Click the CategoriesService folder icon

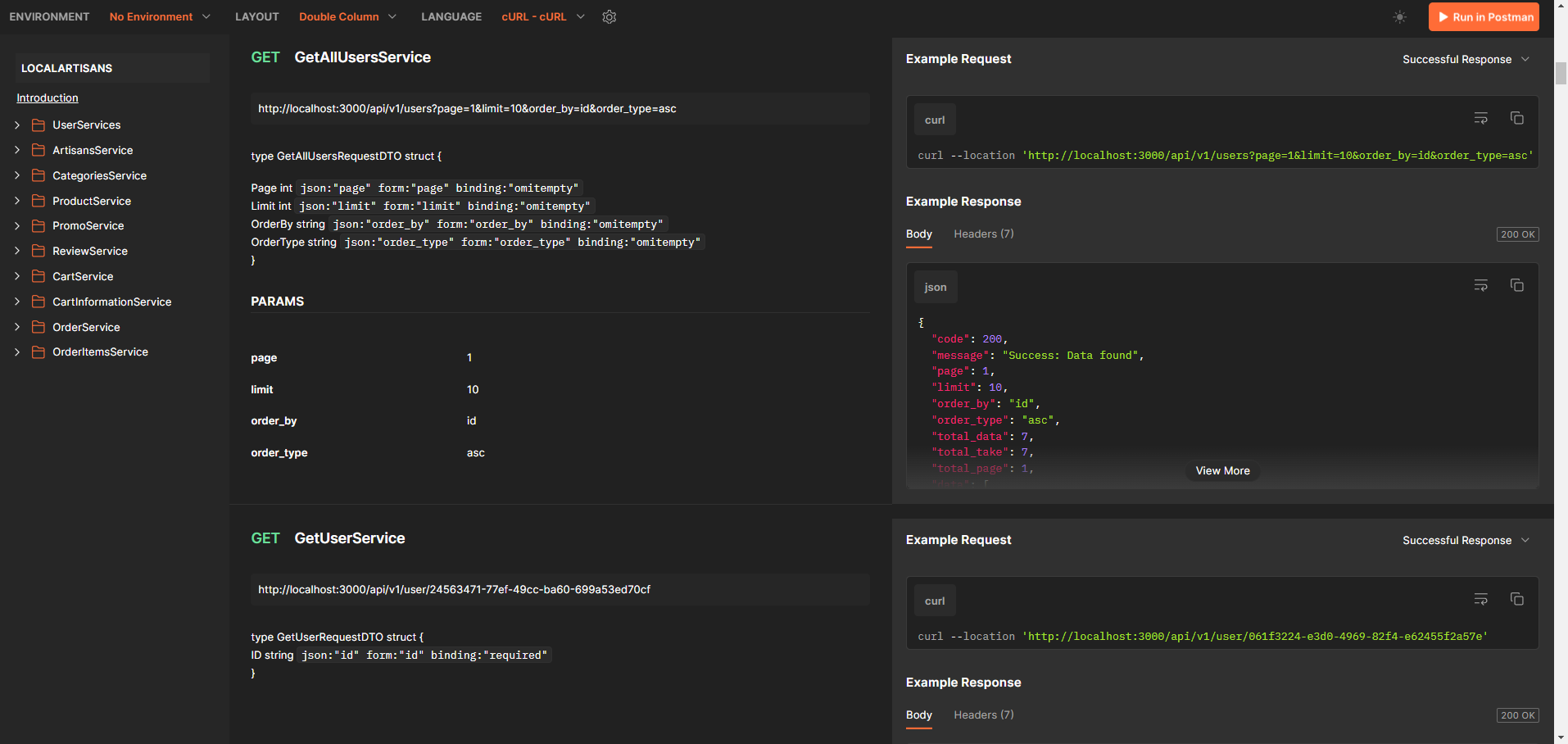[39, 175]
